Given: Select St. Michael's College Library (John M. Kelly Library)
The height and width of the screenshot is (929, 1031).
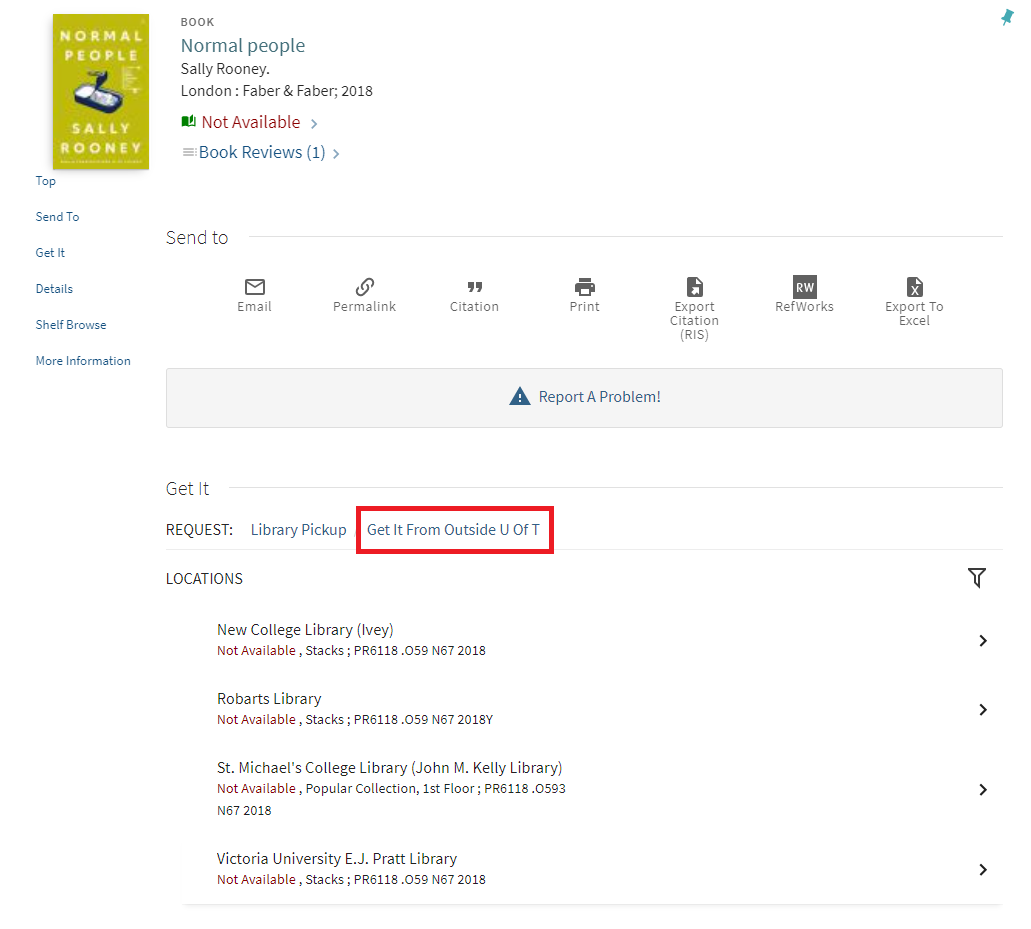Looking at the screenshot, I should click(389, 767).
